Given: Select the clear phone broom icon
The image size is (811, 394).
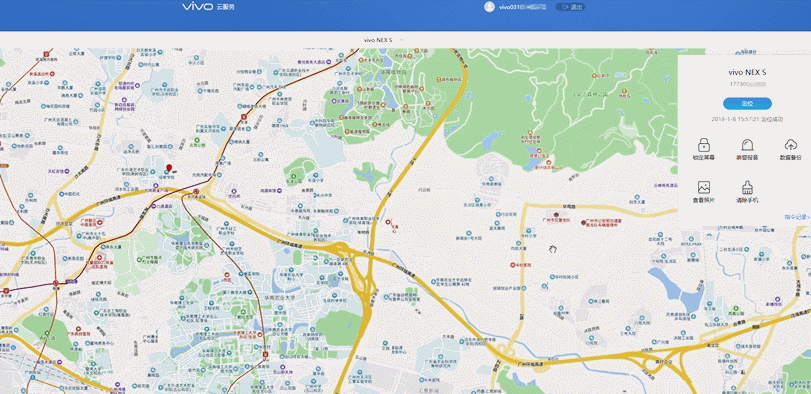Looking at the screenshot, I should [x=747, y=187].
